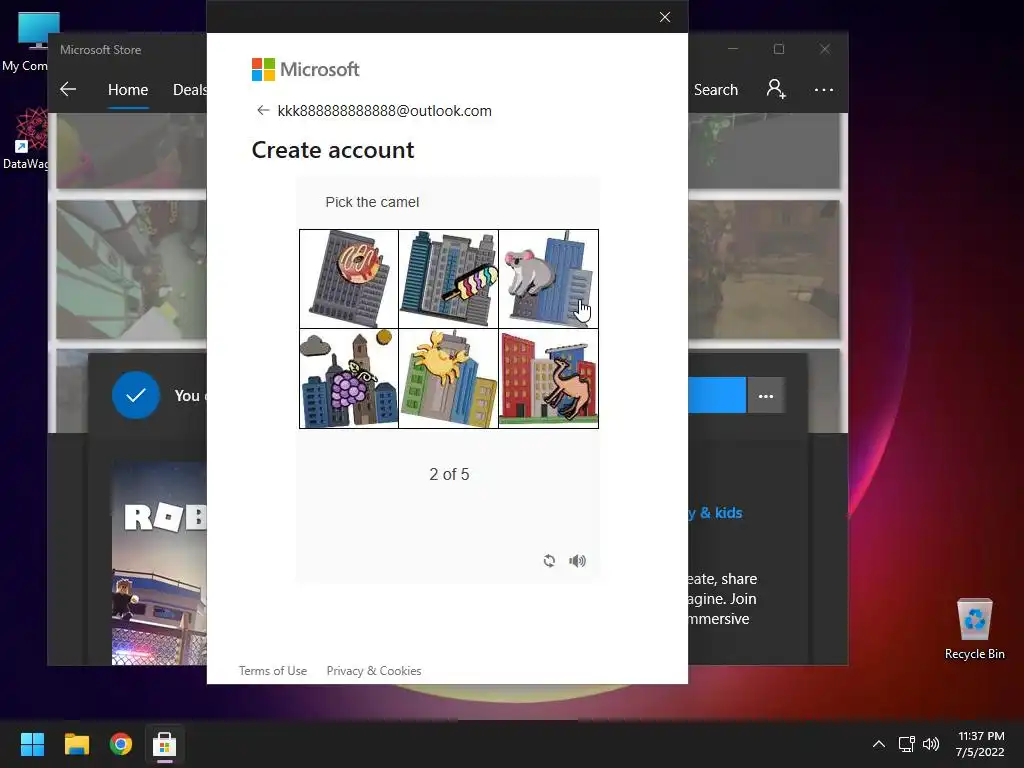The height and width of the screenshot is (768, 1024).
Task: Open the Privacy & Cookies link
Action: (x=374, y=671)
